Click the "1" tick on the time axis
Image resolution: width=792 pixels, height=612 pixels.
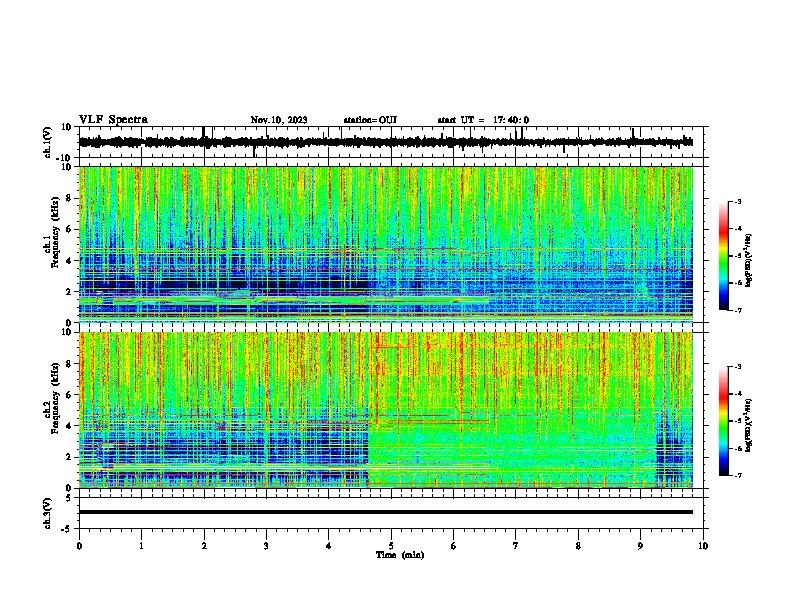(x=141, y=546)
